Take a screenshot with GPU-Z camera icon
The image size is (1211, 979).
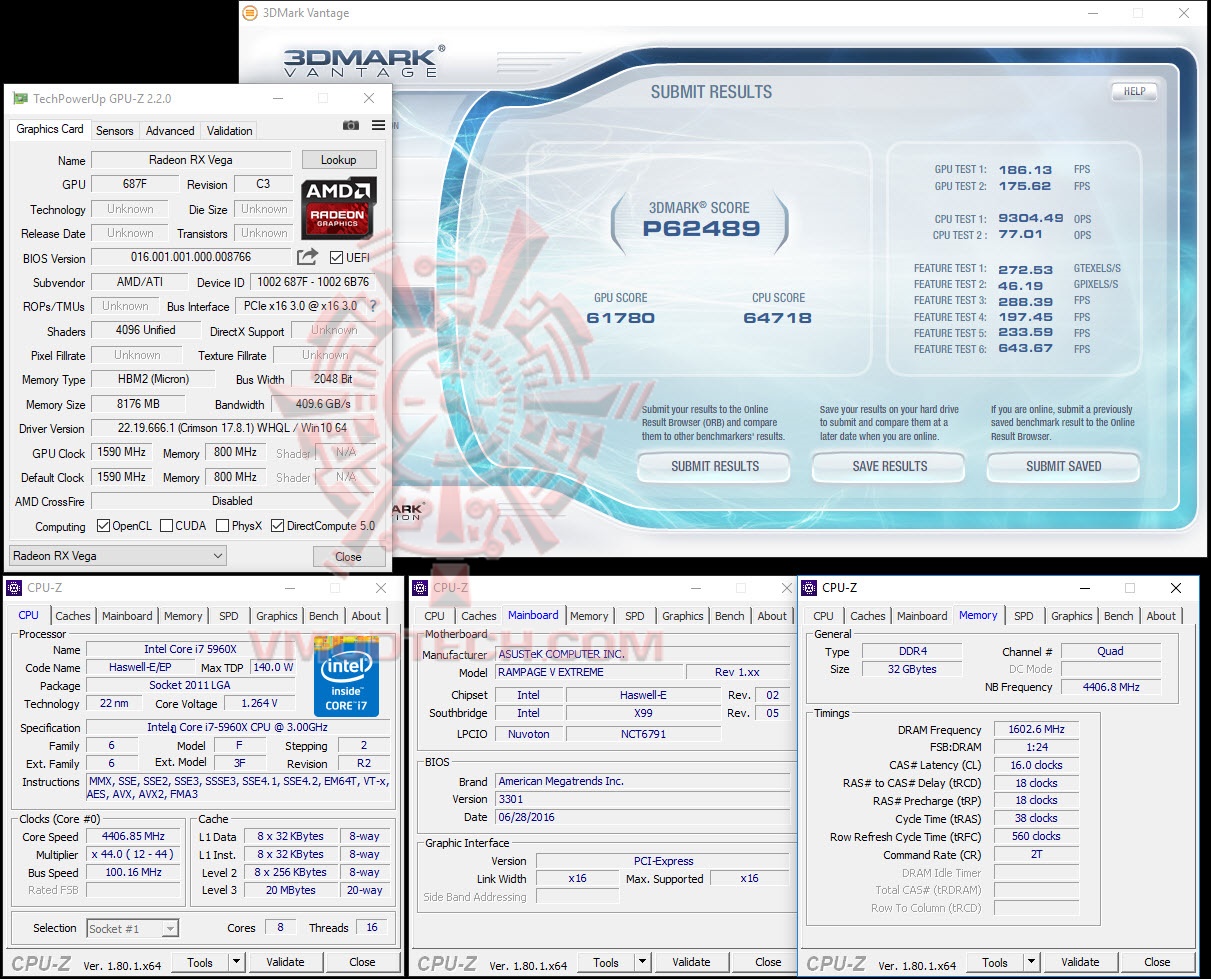pos(351,125)
